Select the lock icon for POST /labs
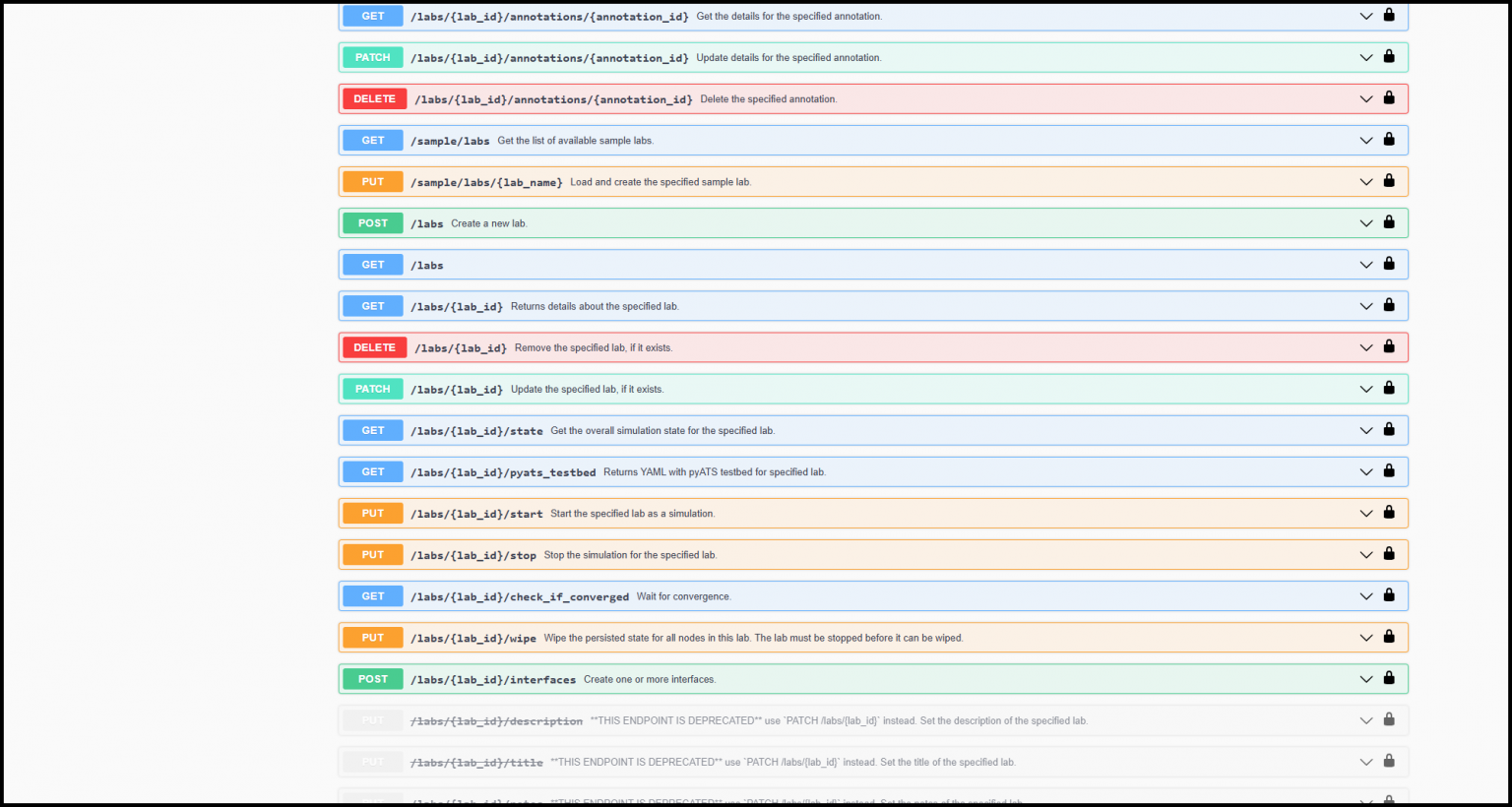 click(1389, 222)
